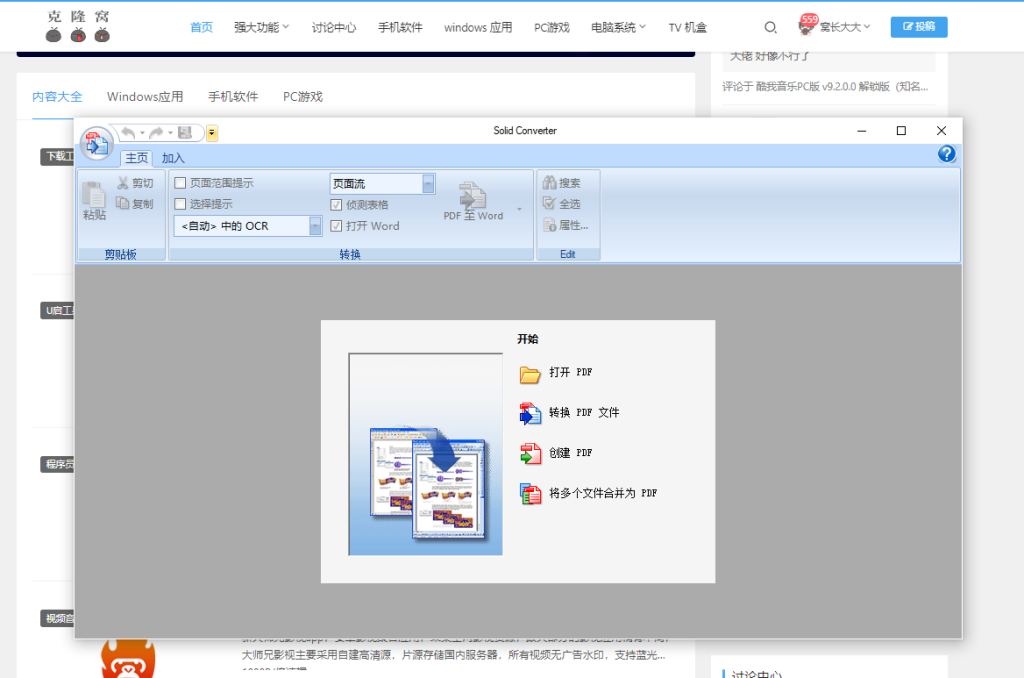Open PC游戏 in the top website navigation
This screenshot has height=678, width=1024.
552,27
